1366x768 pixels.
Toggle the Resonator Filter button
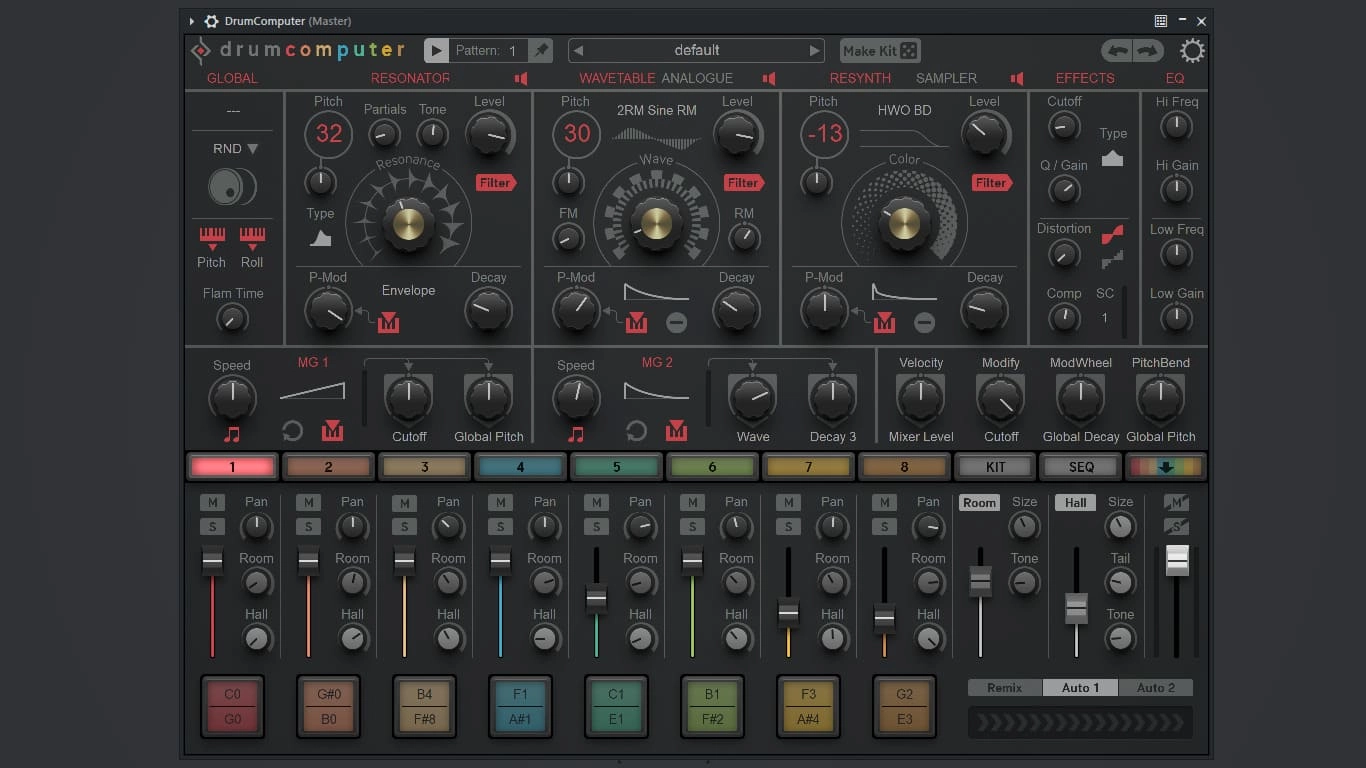pyautogui.click(x=496, y=182)
